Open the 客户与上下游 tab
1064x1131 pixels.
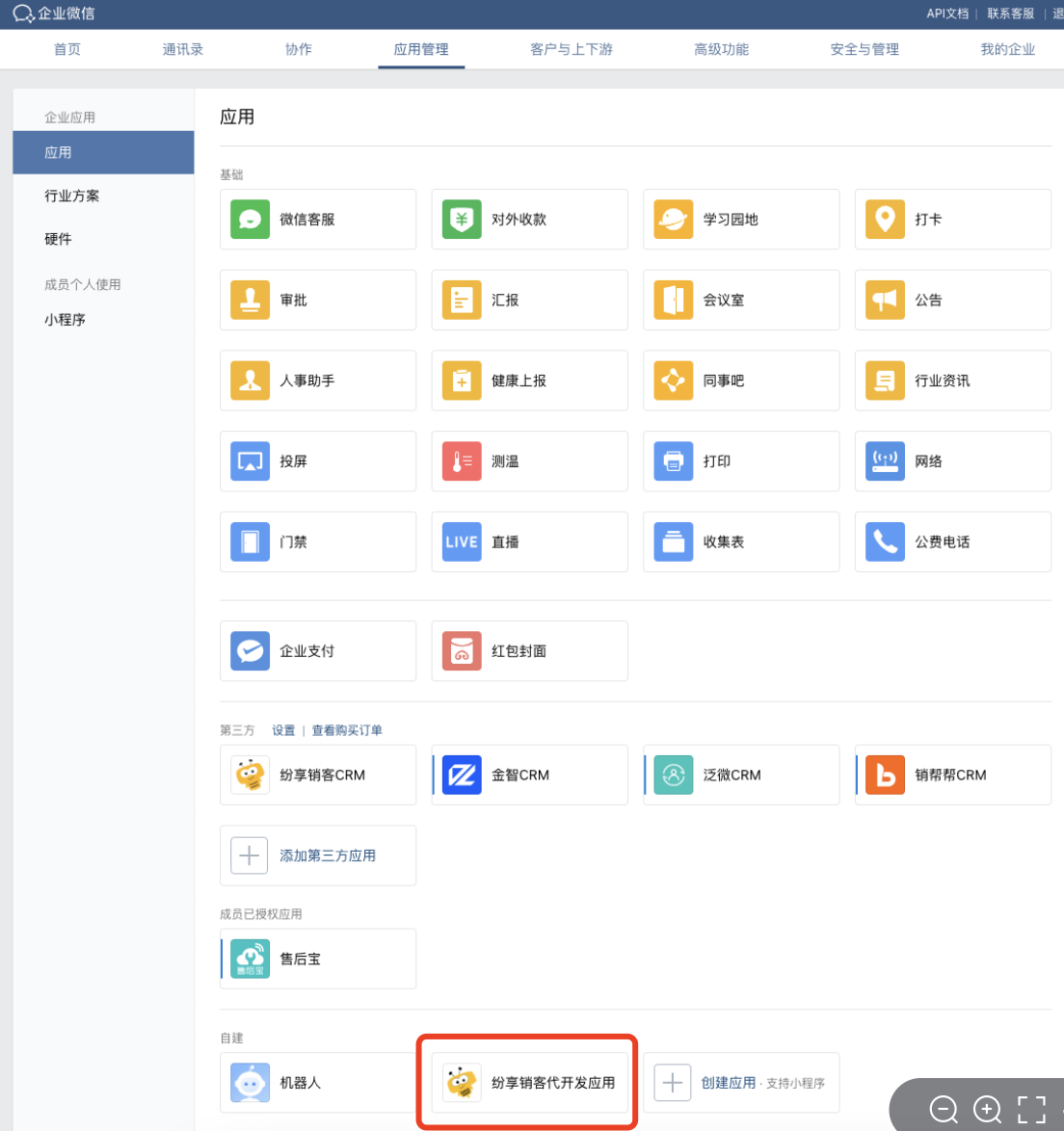tap(572, 50)
